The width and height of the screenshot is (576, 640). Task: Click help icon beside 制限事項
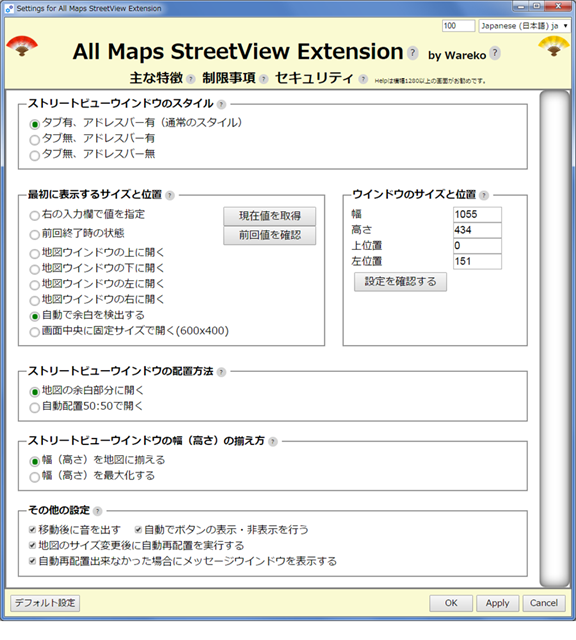[264, 79]
